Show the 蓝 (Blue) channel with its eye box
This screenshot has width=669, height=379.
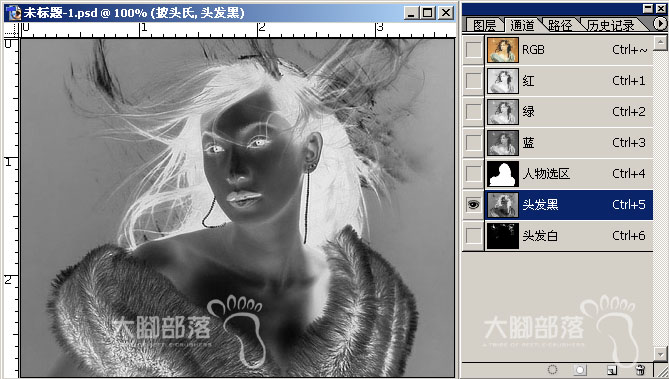coord(473,143)
